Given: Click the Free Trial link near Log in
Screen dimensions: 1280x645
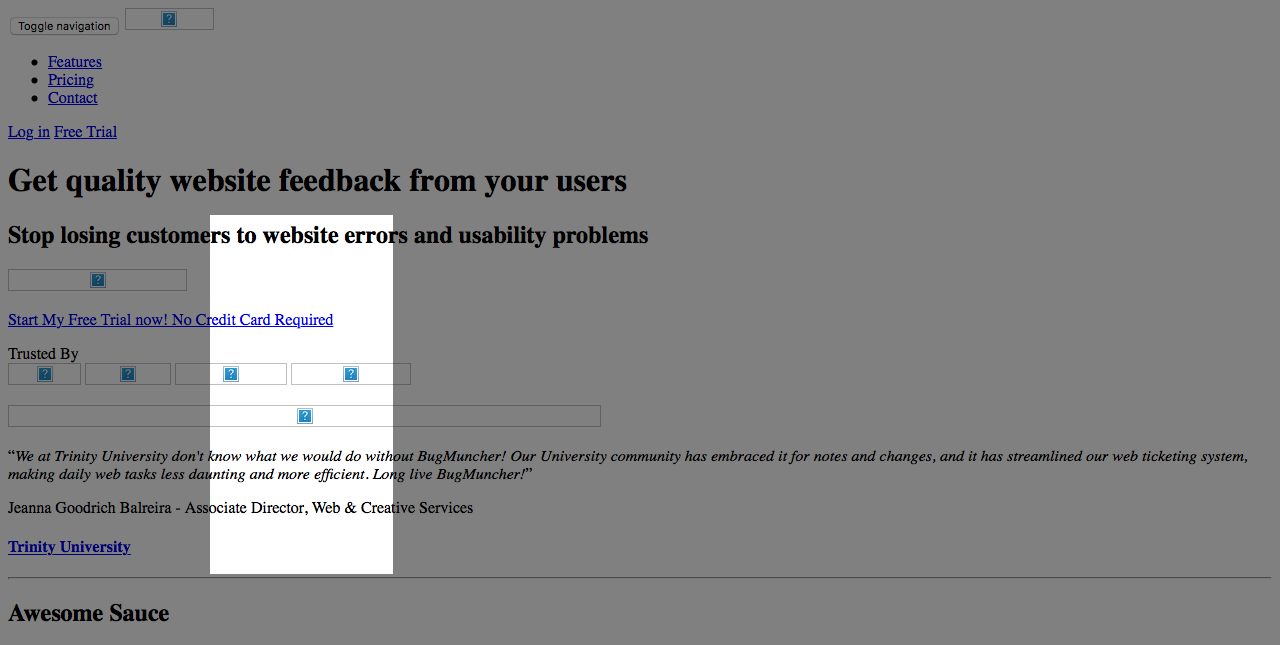Looking at the screenshot, I should point(86,132).
